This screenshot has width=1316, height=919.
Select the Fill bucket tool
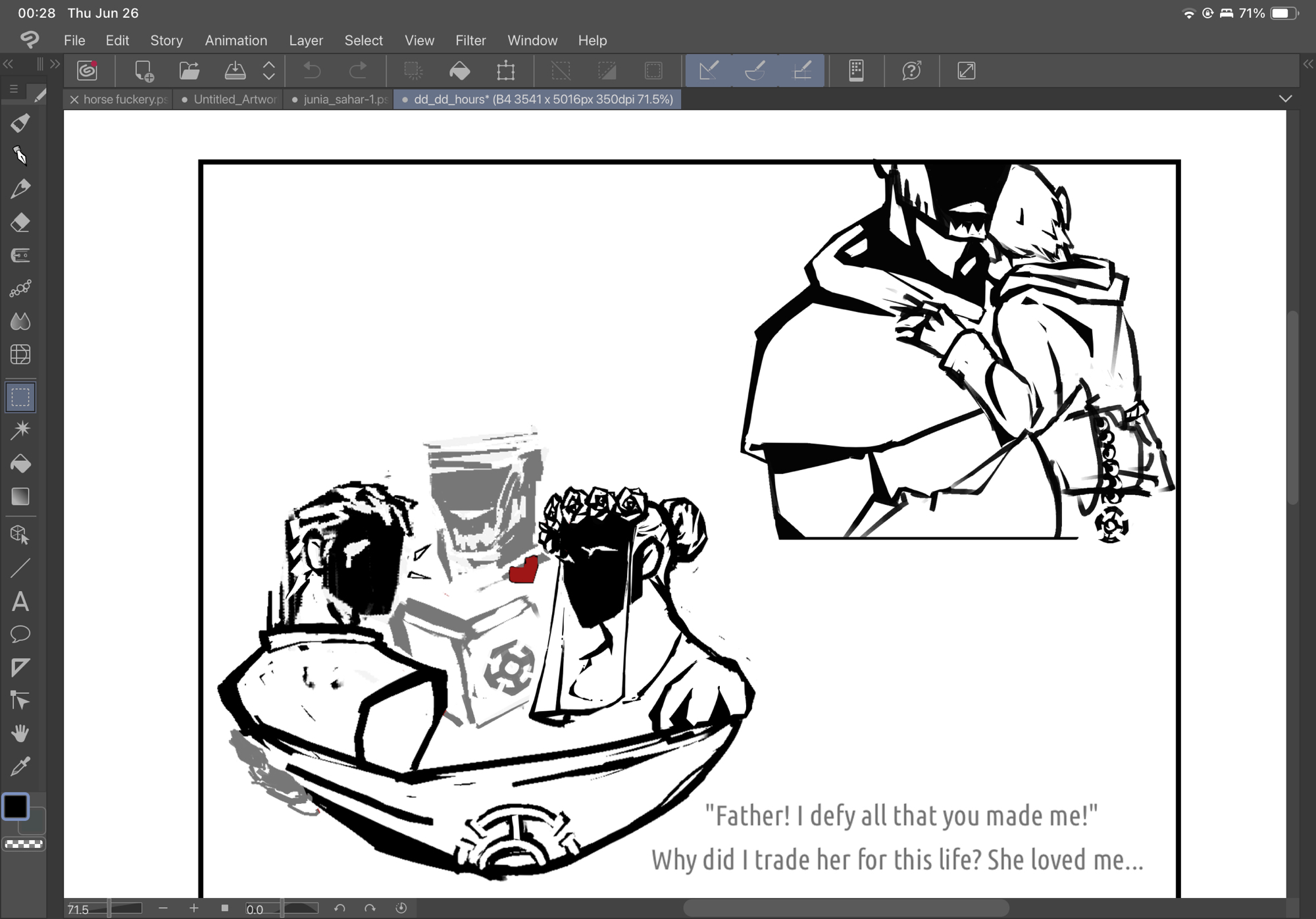click(x=20, y=464)
